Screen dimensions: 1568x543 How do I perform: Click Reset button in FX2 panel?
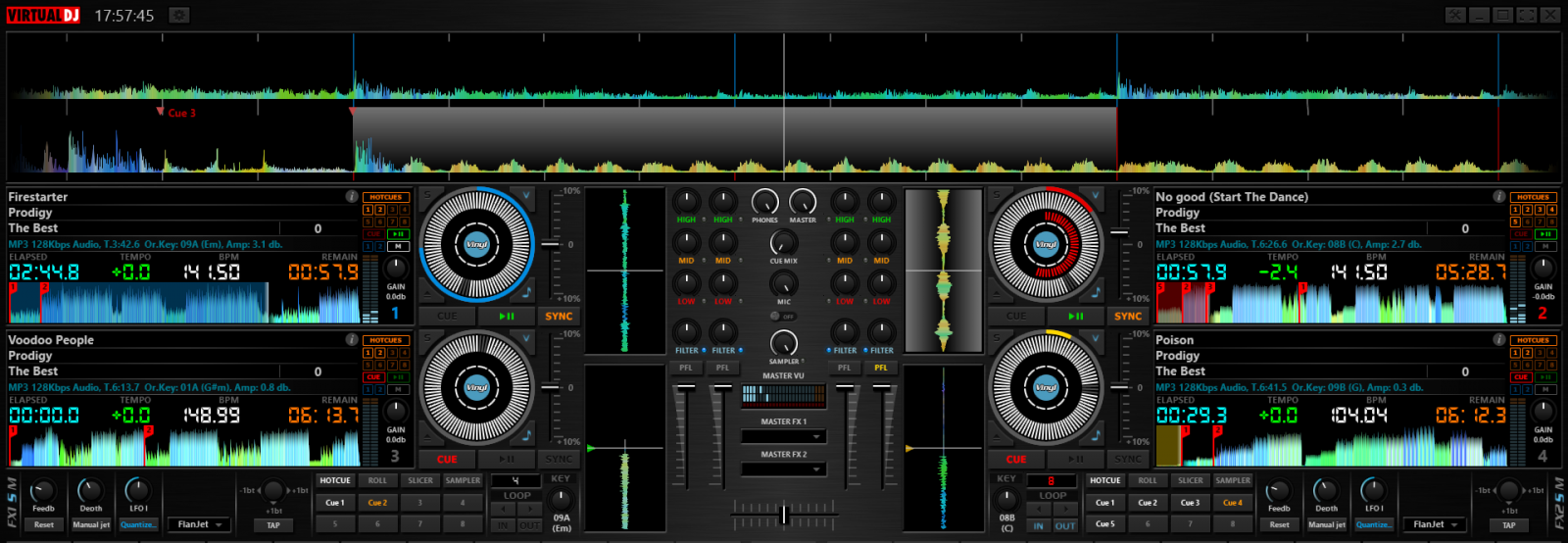(x=1279, y=524)
